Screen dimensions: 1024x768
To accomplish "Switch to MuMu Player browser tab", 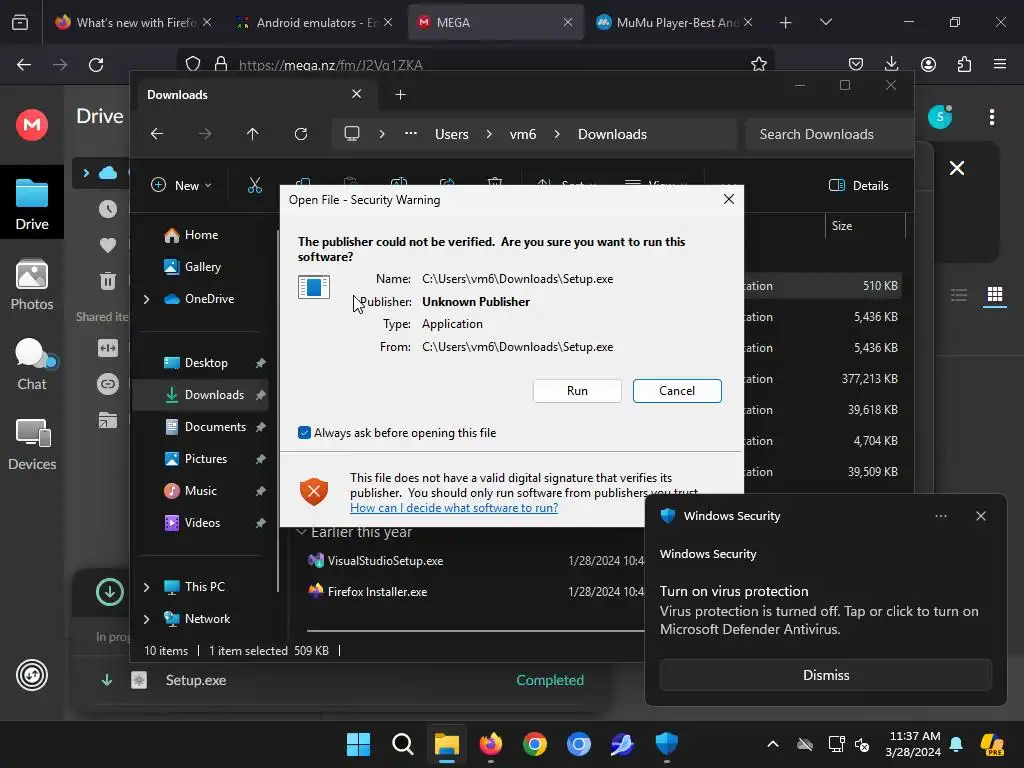I will [x=675, y=22].
